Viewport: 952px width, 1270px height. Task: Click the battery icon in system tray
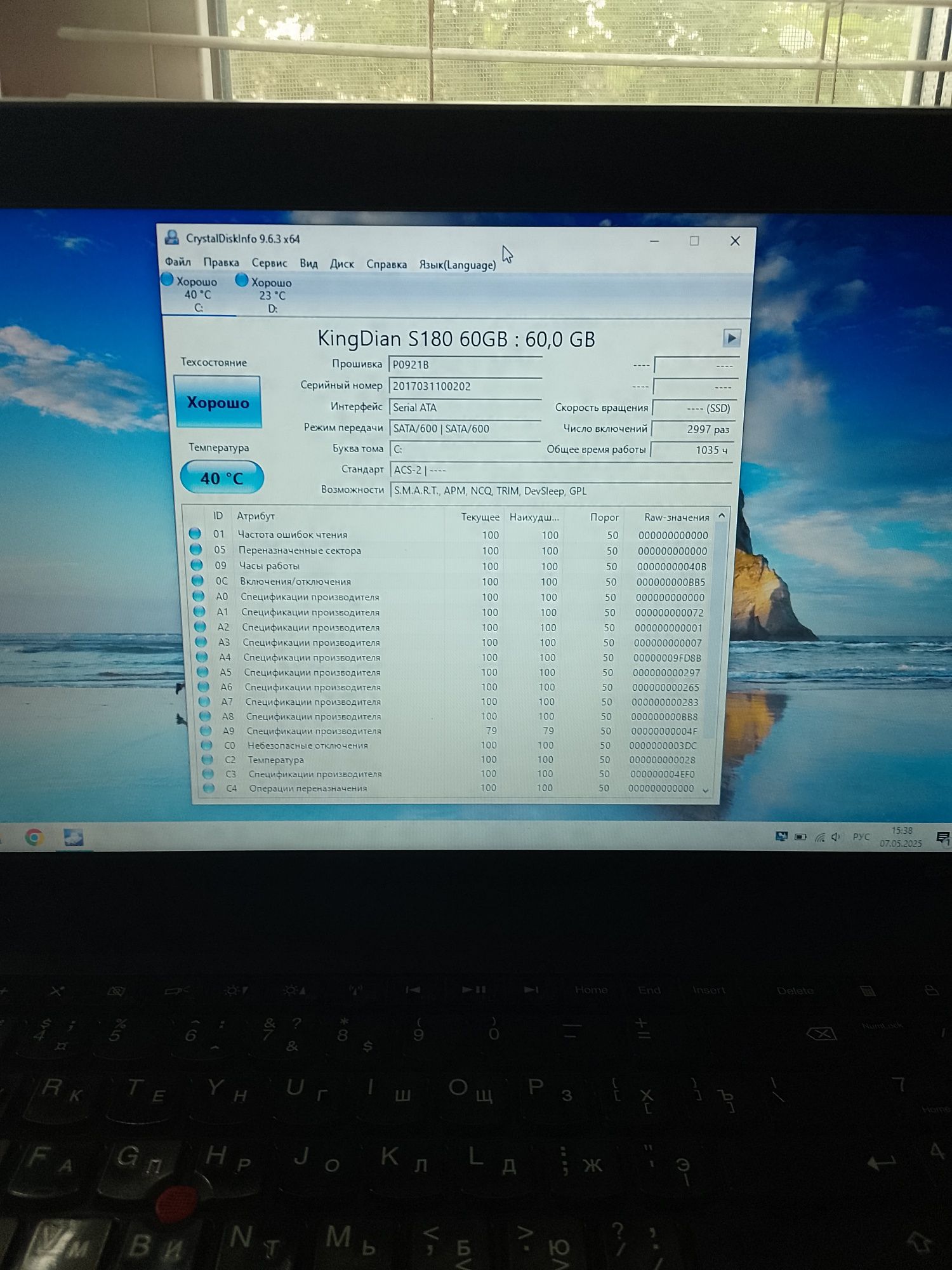(800, 837)
